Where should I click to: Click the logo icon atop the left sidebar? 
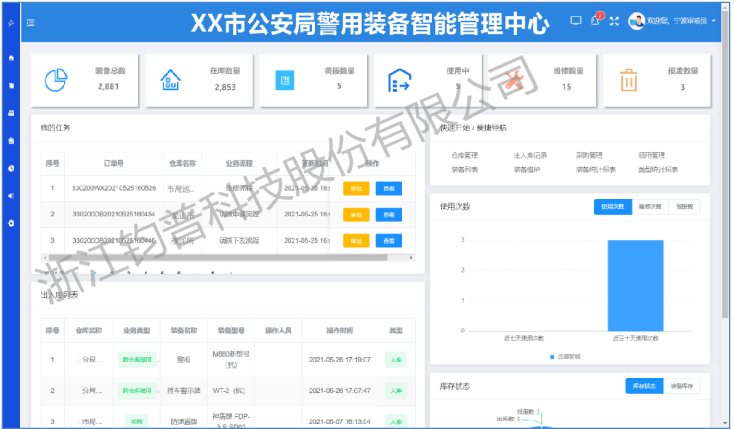click(x=11, y=22)
